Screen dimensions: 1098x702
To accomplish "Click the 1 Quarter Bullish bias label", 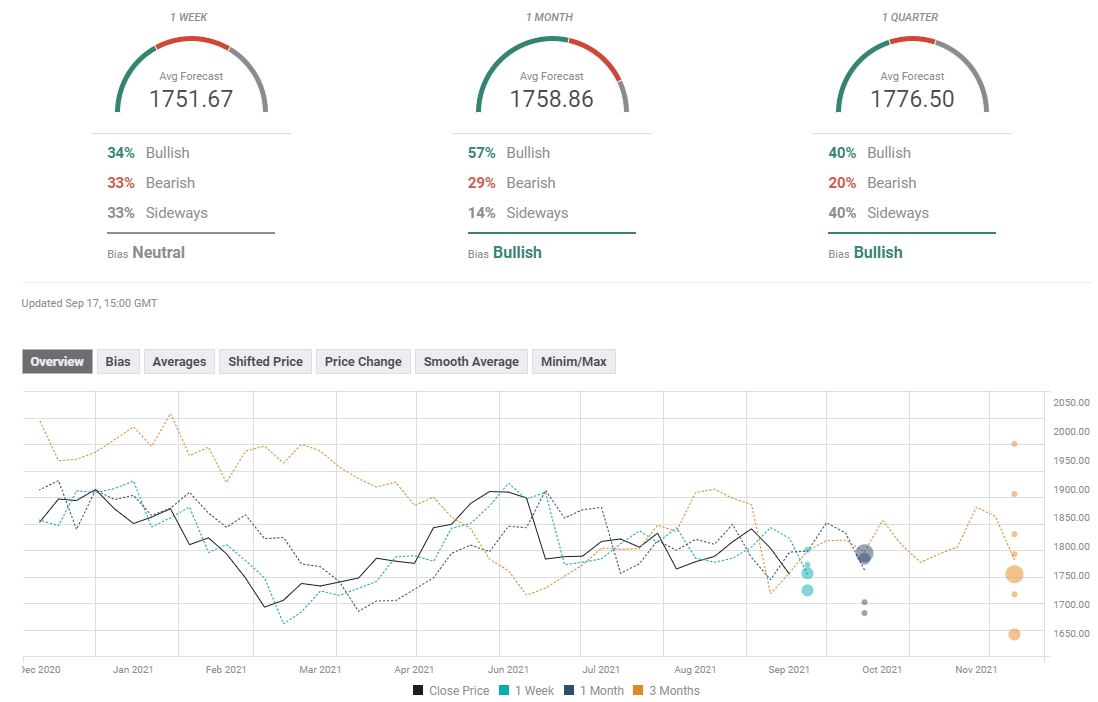I will [x=877, y=253].
